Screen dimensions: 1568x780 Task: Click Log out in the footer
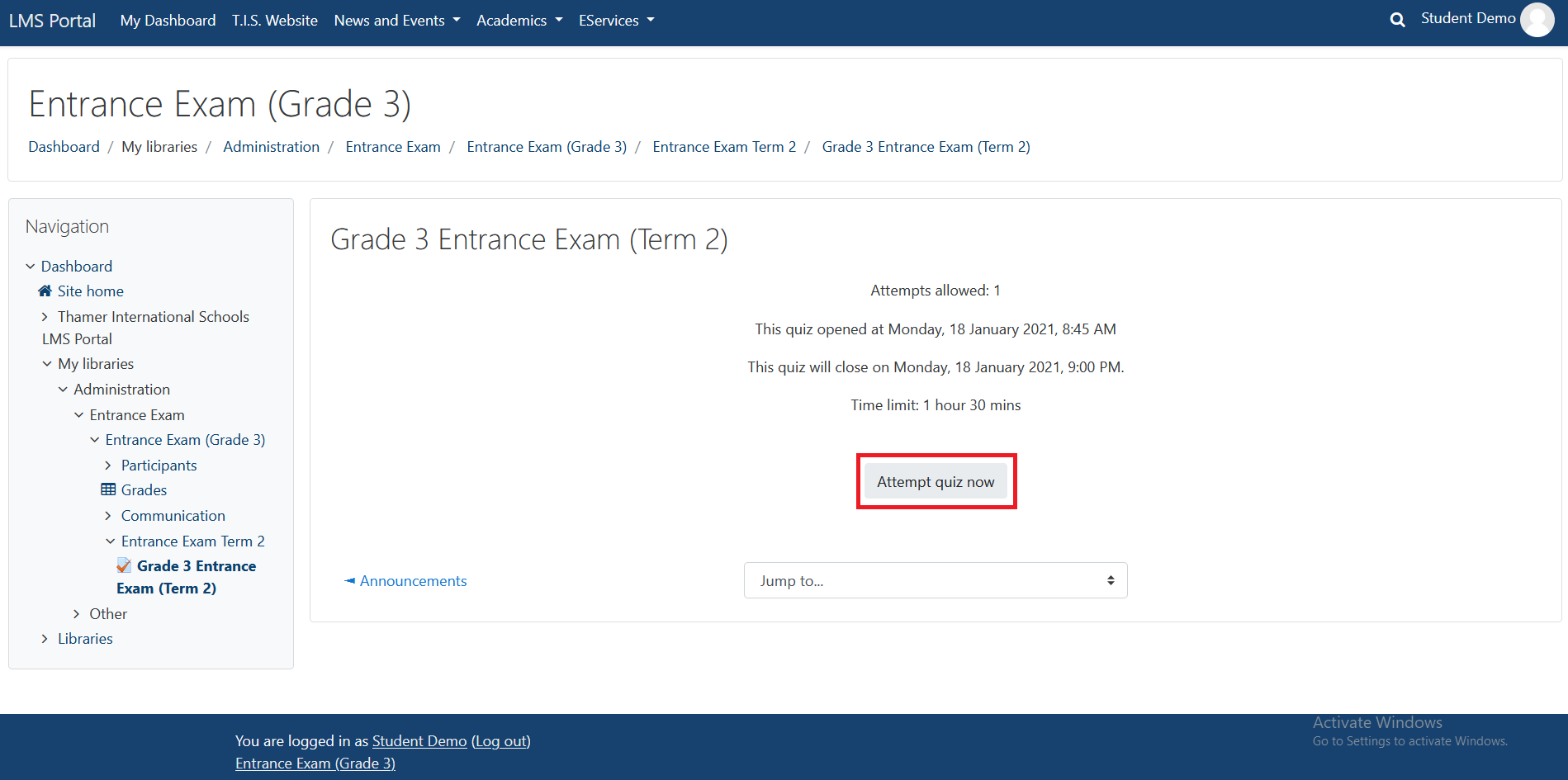tap(501, 740)
